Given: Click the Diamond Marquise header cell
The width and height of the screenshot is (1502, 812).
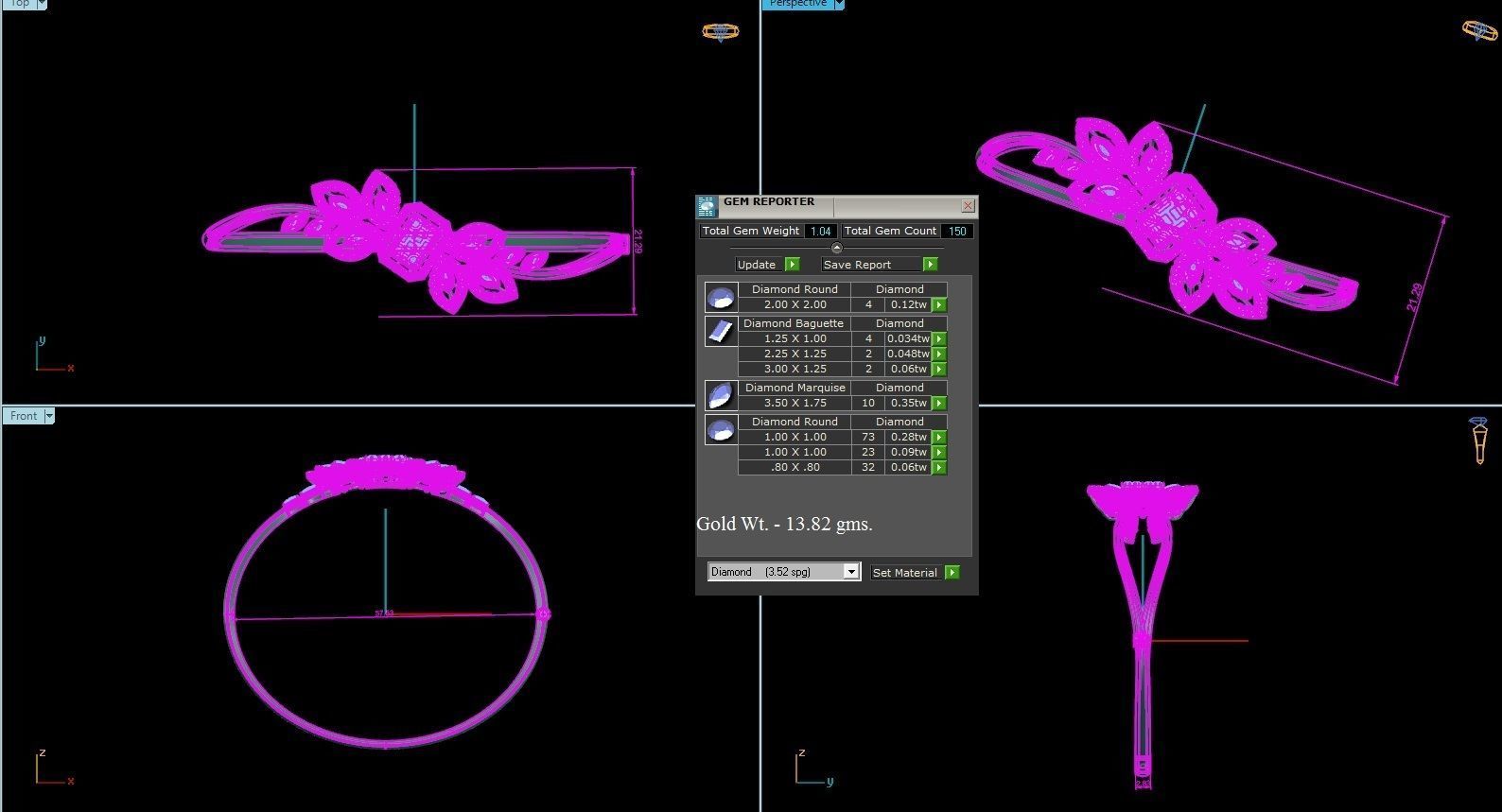Looking at the screenshot, I should coord(795,388).
